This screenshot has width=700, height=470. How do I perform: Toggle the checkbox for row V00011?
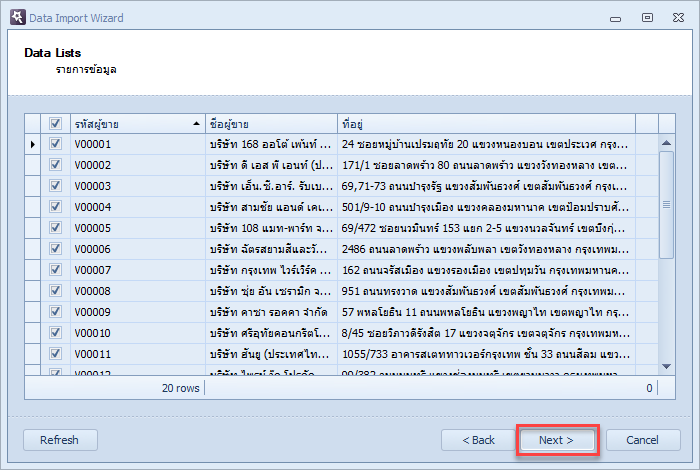pos(55,354)
